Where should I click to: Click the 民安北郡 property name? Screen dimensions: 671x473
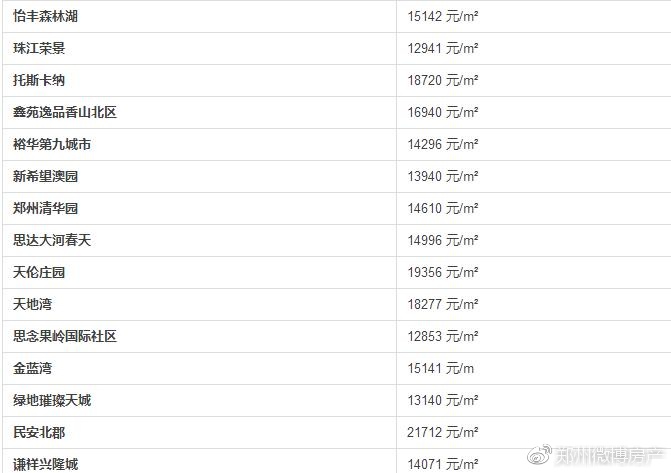click(39, 433)
